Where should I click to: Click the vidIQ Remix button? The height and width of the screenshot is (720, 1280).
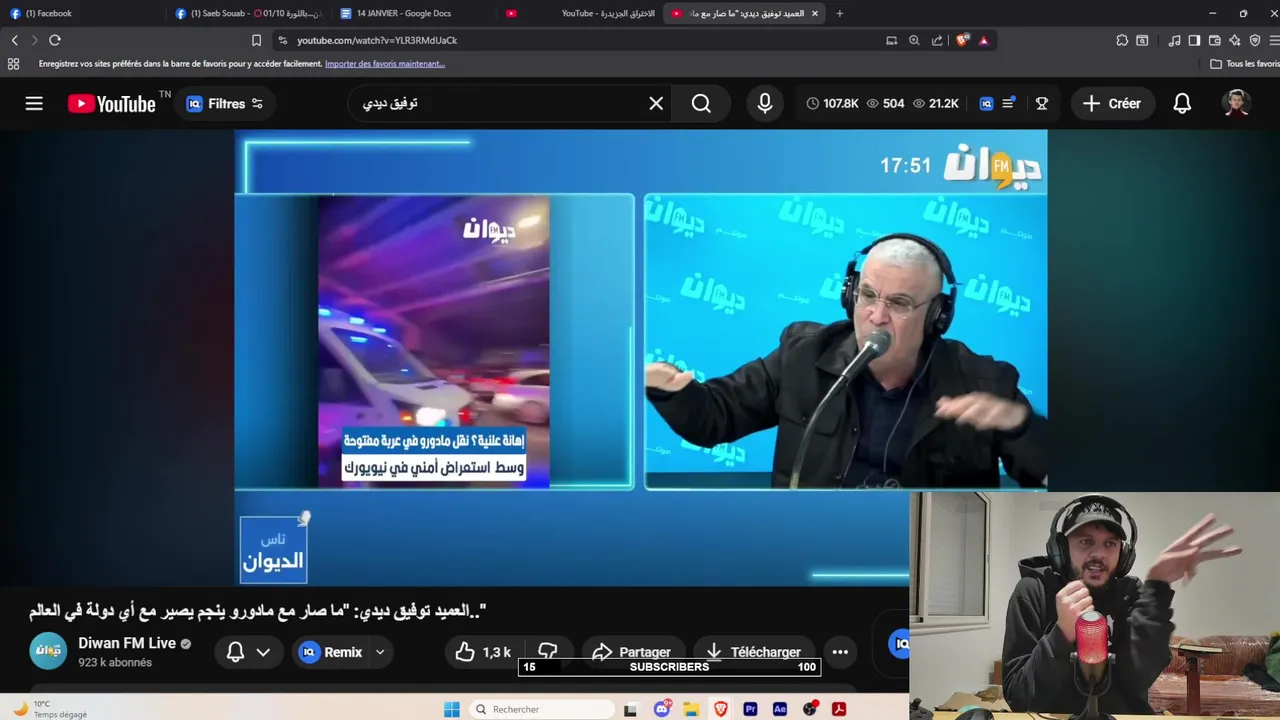tap(330, 652)
